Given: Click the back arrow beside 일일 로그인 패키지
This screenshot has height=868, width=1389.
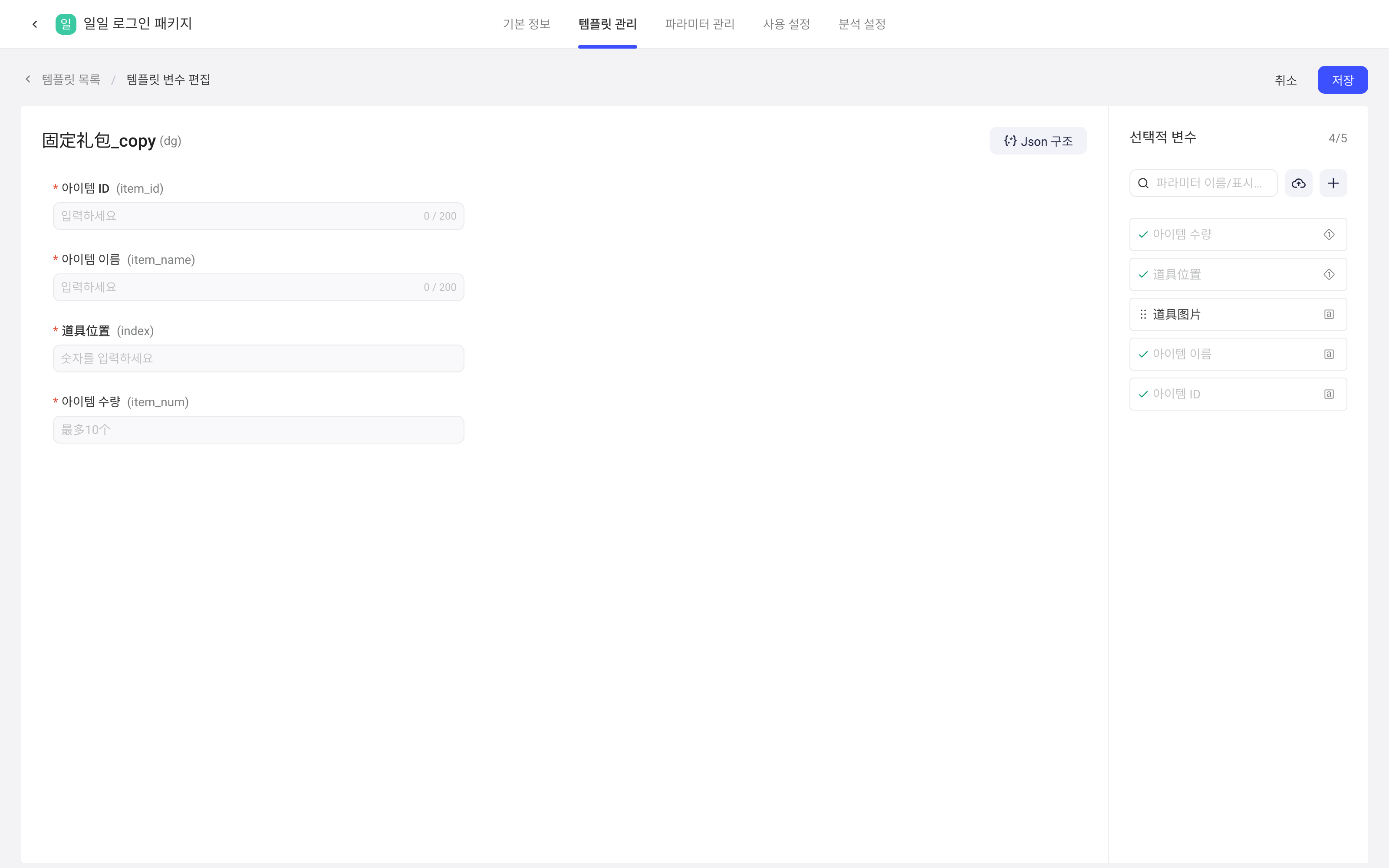Looking at the screenshot, I should pyautogui.click(x=35, y=24).
